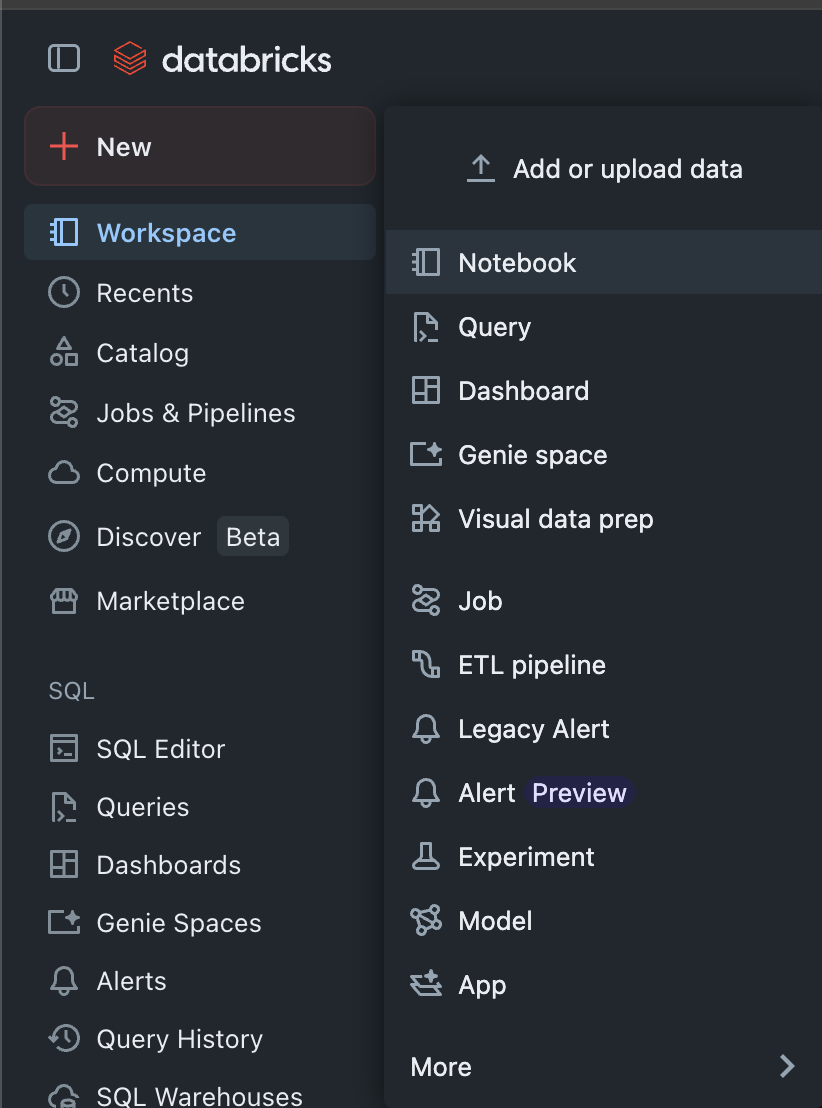The height and width of the screenshot is (1108, 822).
Task: Click the New button
Action: [x=200, y=146]
